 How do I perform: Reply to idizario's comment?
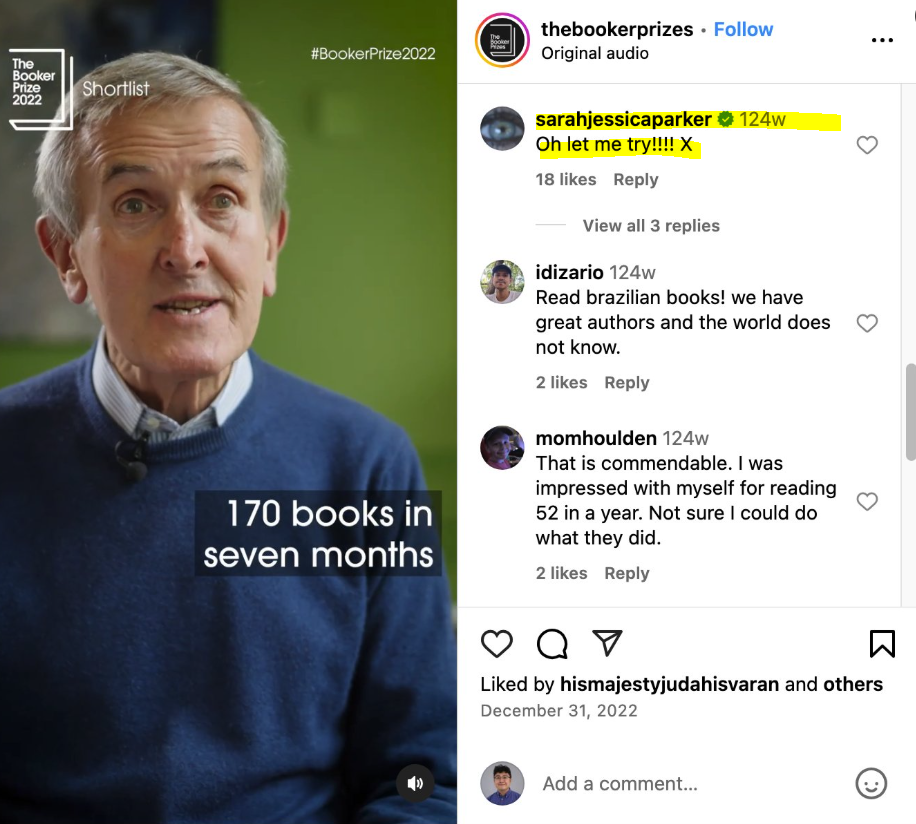click(x=627, y=383)
